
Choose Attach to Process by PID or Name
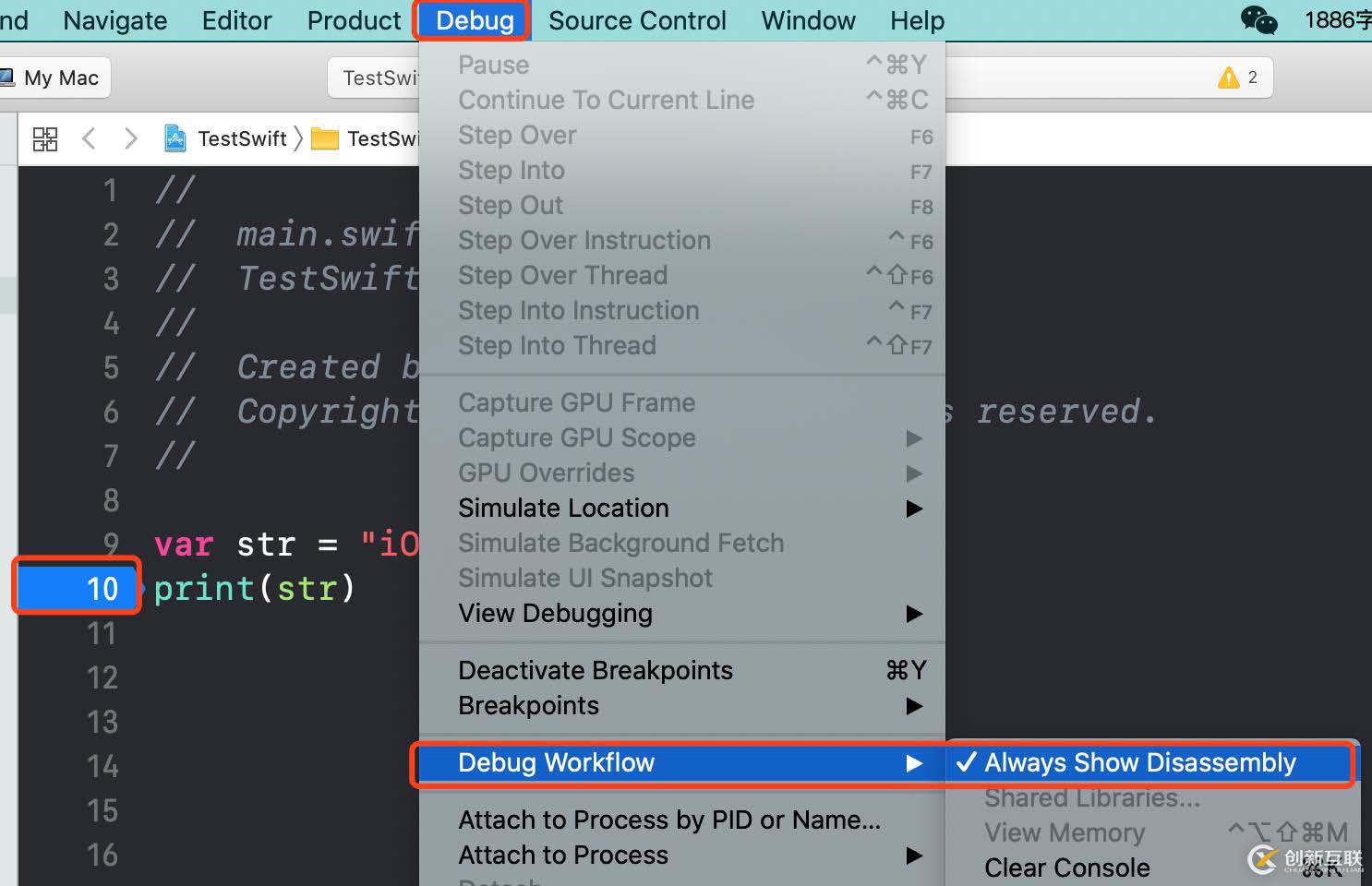click(682, 820)
